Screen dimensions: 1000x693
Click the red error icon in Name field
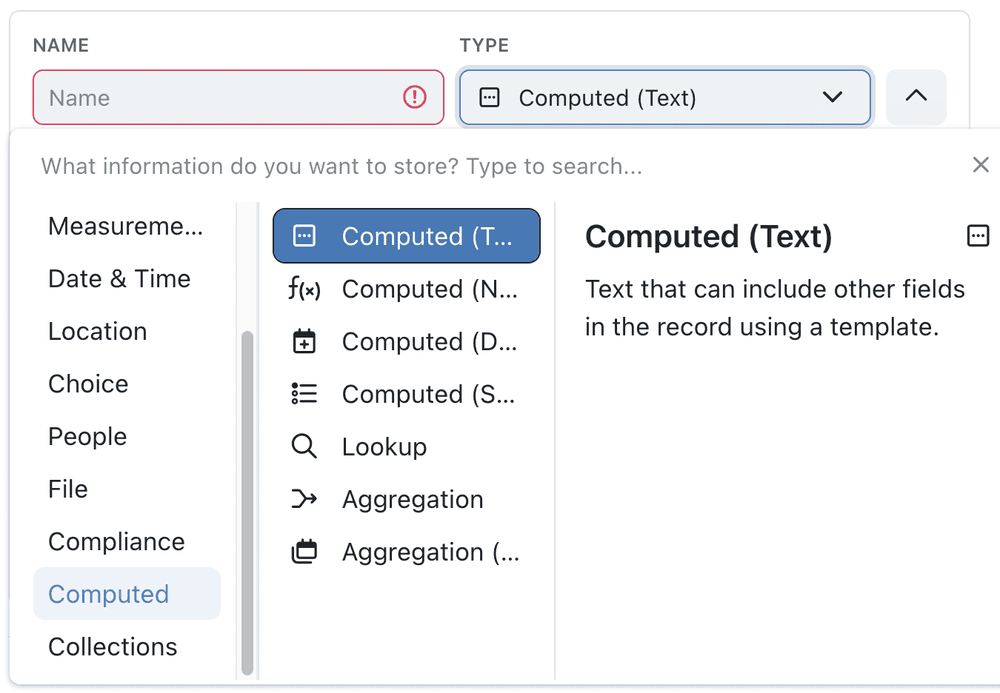tap(414, 97)
